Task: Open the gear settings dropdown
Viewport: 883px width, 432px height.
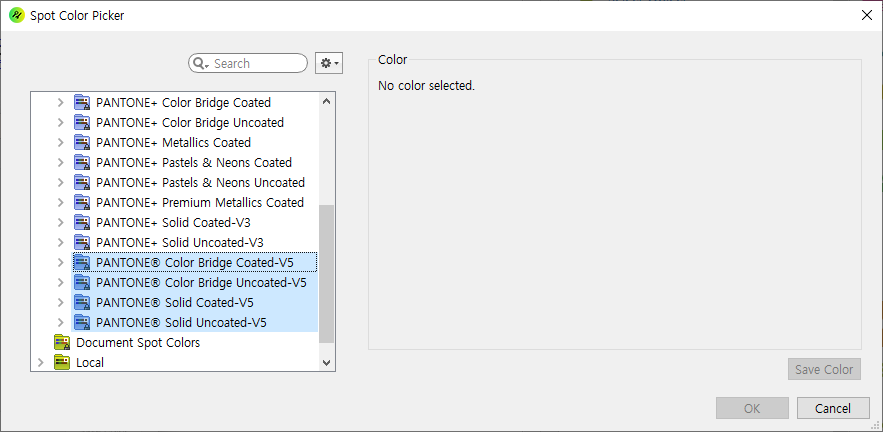Action: point(329,64)
